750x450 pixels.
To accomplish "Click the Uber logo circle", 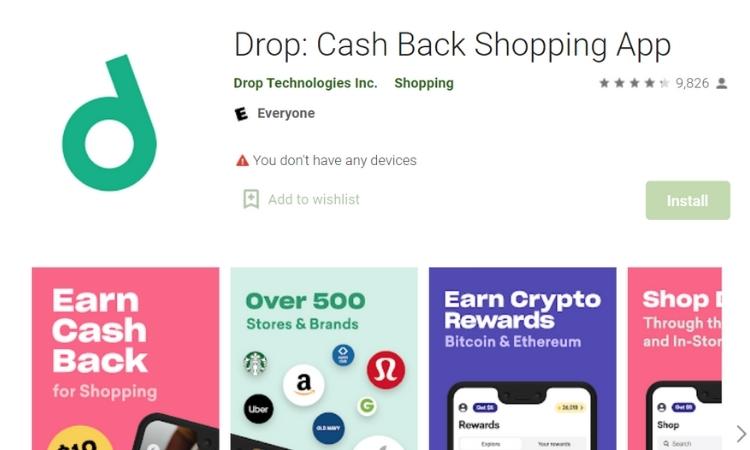I will (259, 409).
